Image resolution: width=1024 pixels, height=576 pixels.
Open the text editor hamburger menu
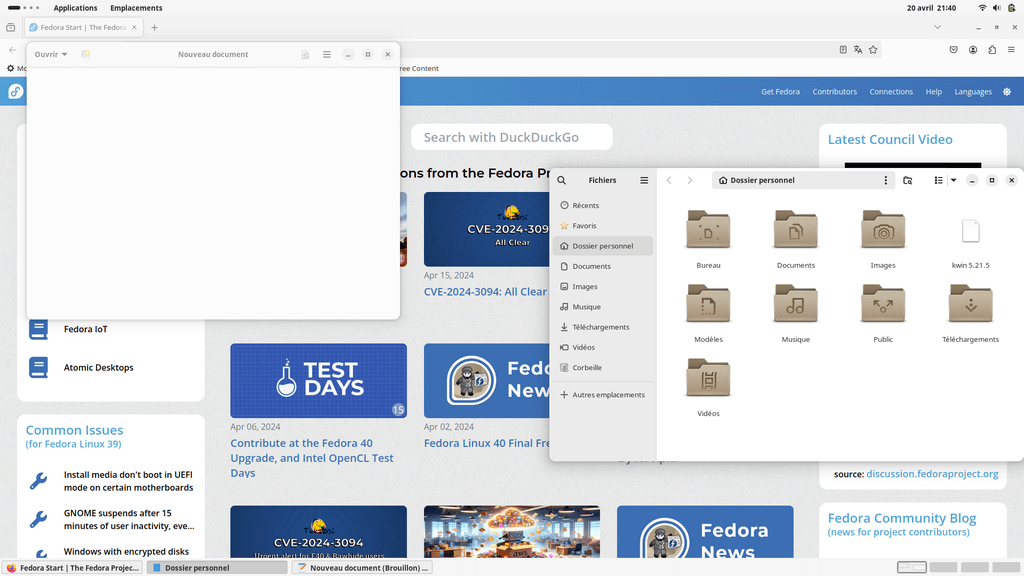pyautogui.click(x=327, y=54)
